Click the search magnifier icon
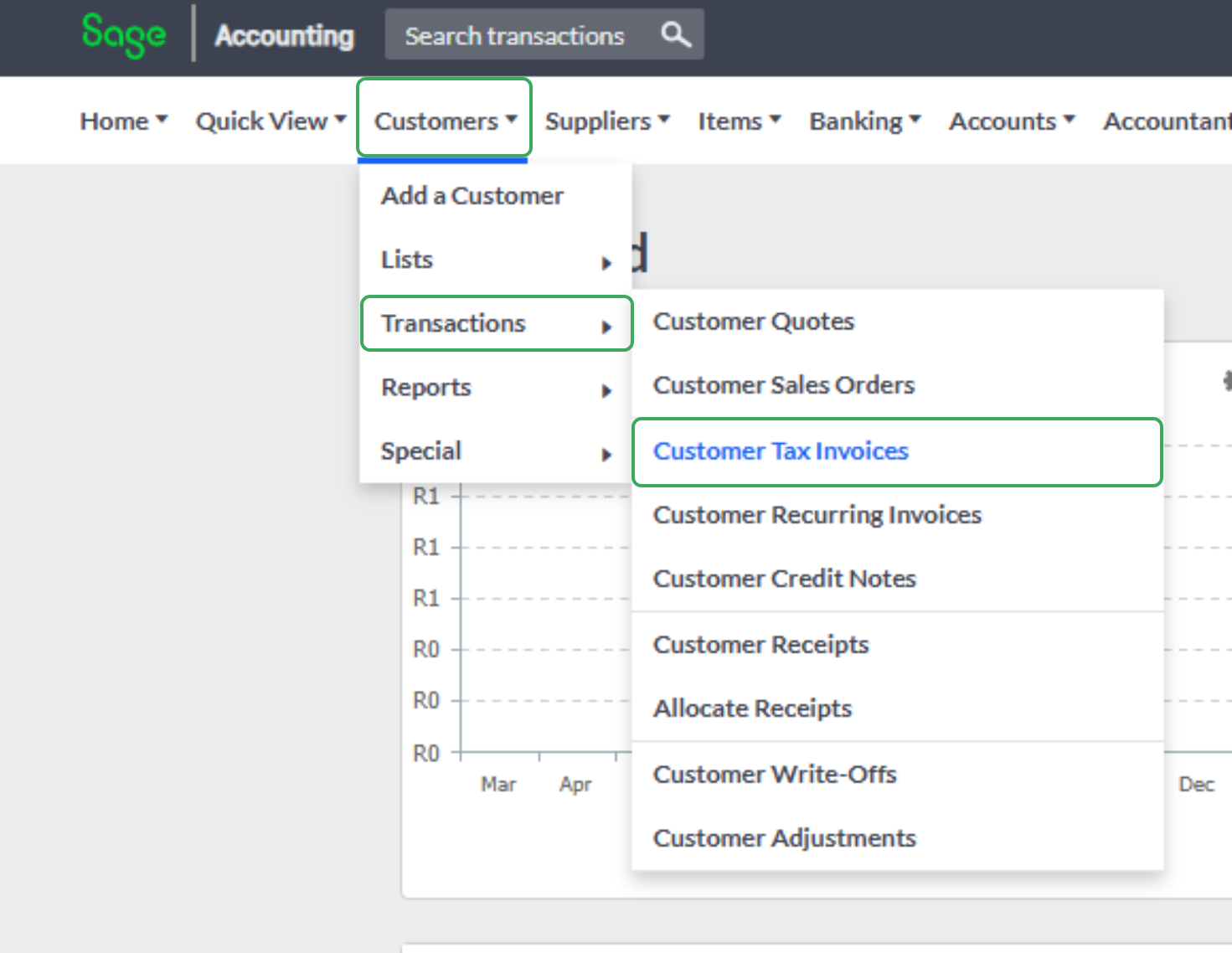Viewport: 1232px width, 953px height. (675, 34)
